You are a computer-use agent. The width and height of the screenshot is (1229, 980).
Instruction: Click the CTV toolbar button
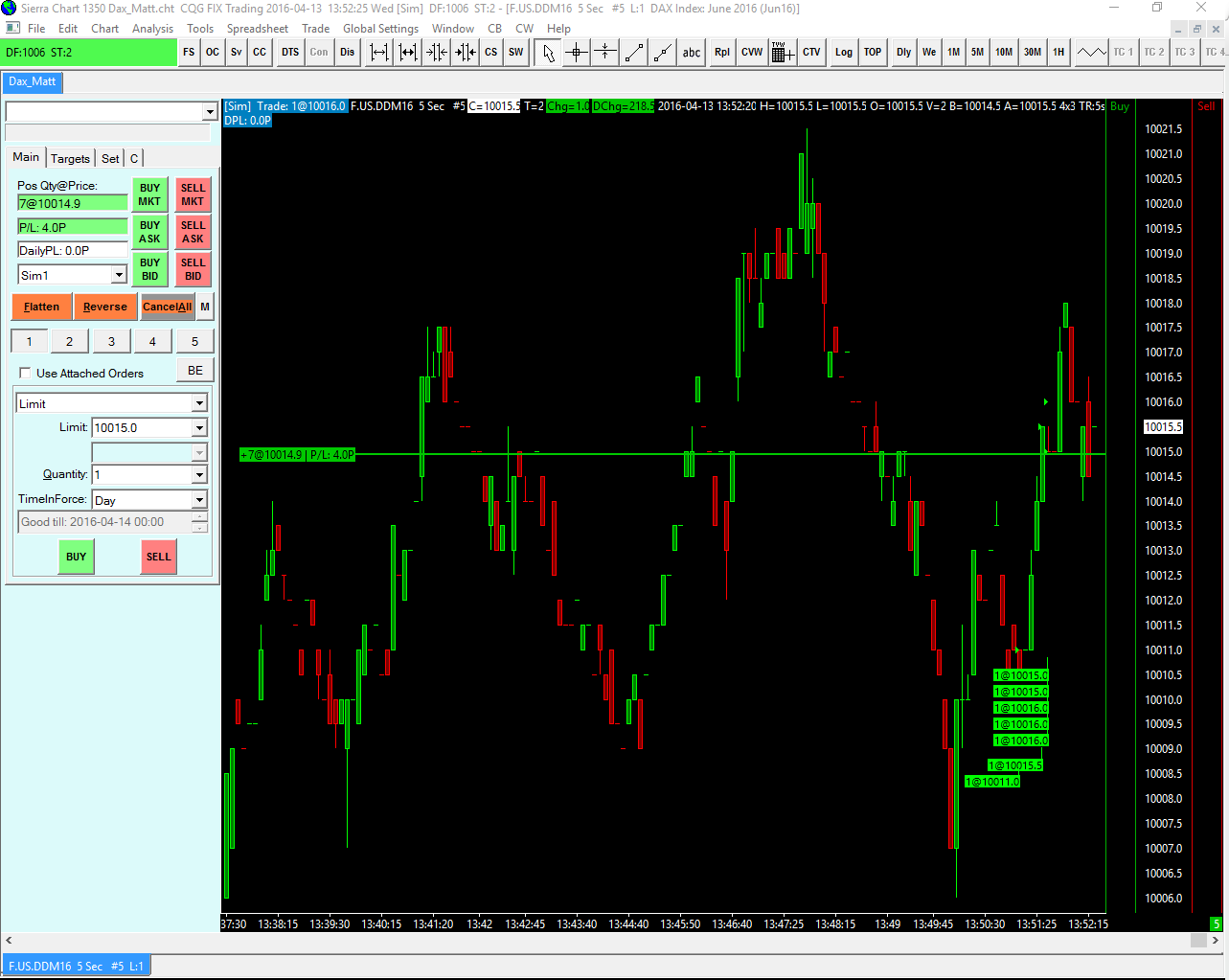(811, 53)
